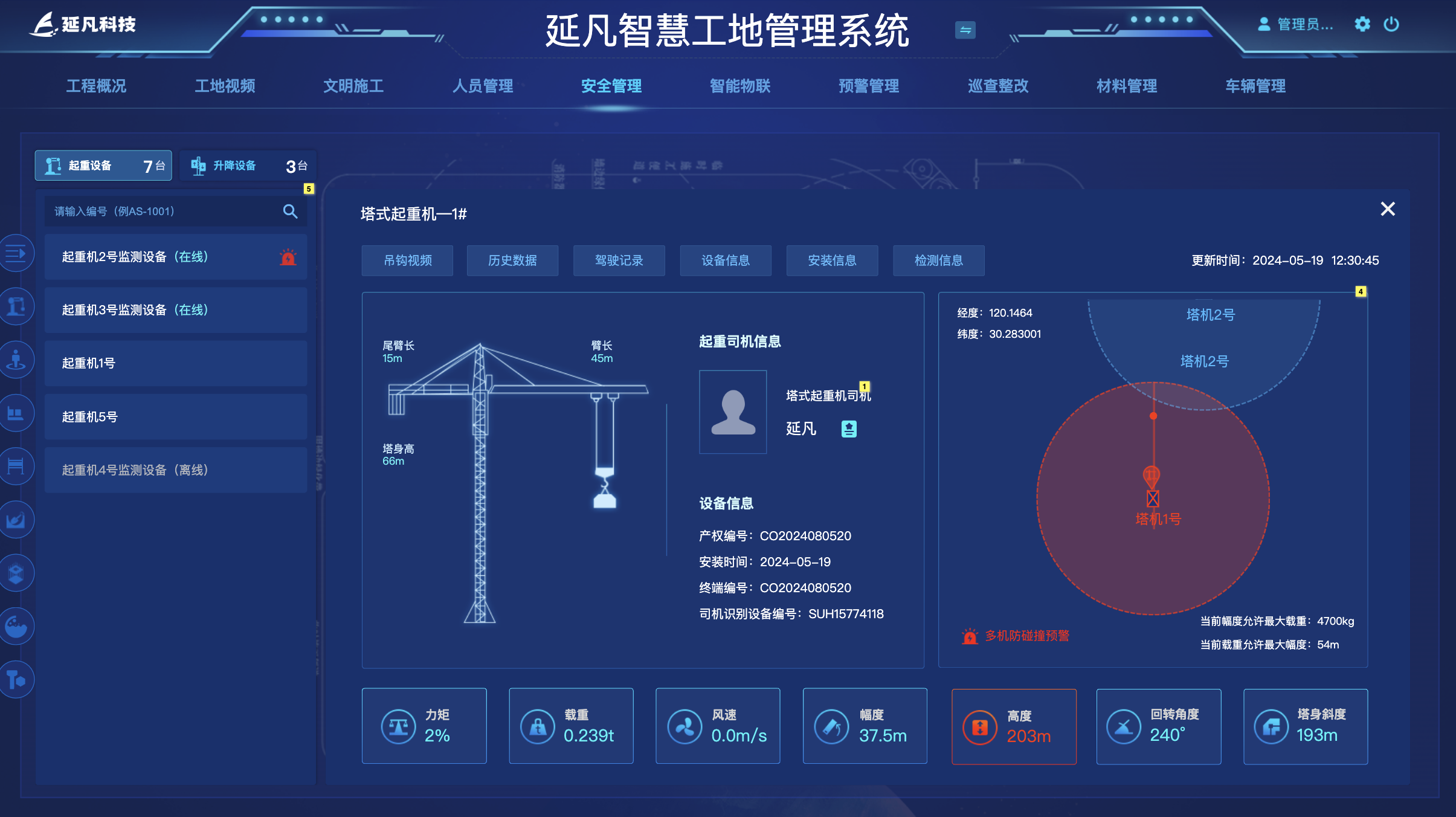Click the device number search field
Image resolution: width=1456 pixels, height=817 pixels.
click(163, 212)
